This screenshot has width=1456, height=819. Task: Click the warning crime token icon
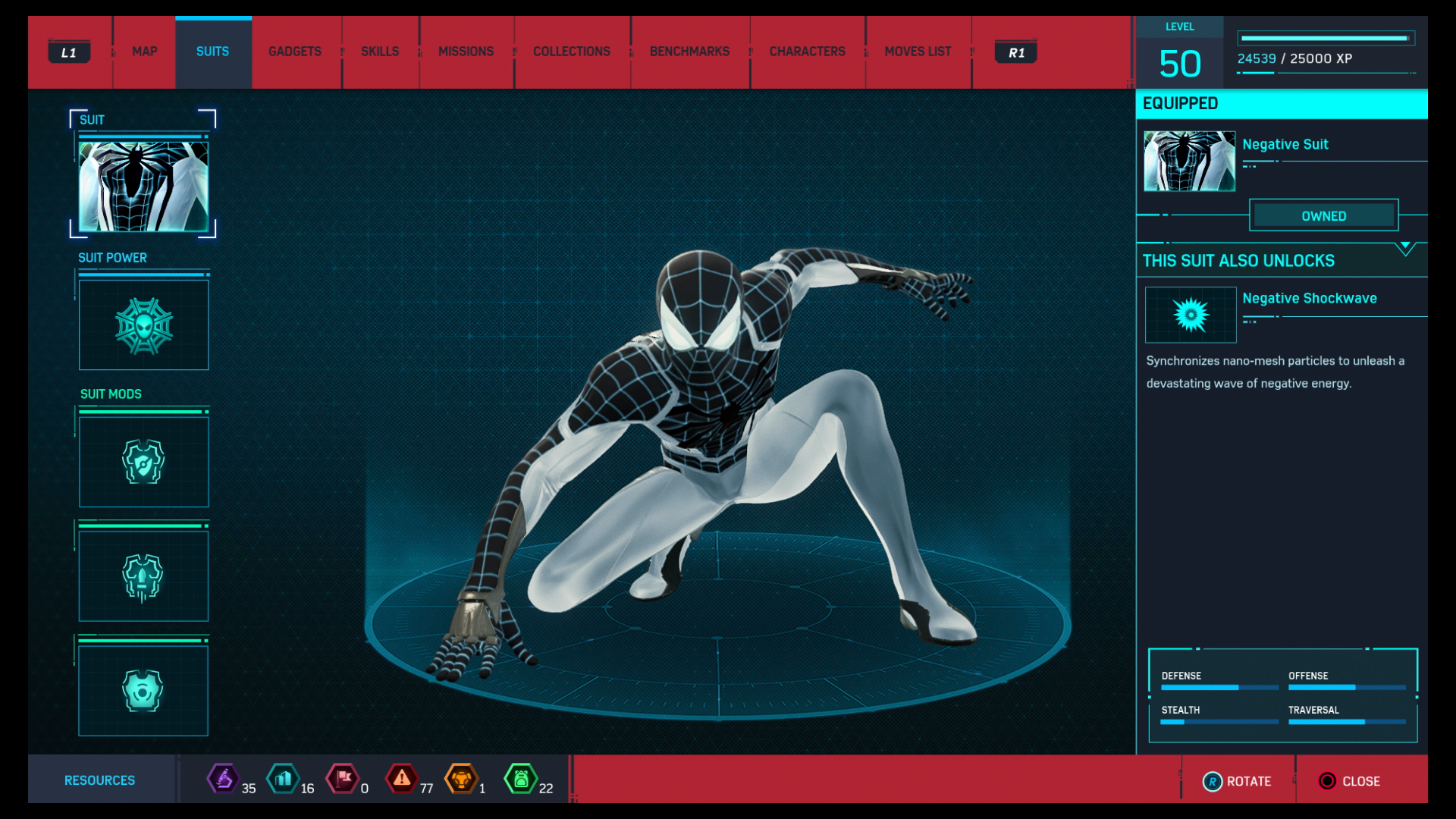click(403, 778)
